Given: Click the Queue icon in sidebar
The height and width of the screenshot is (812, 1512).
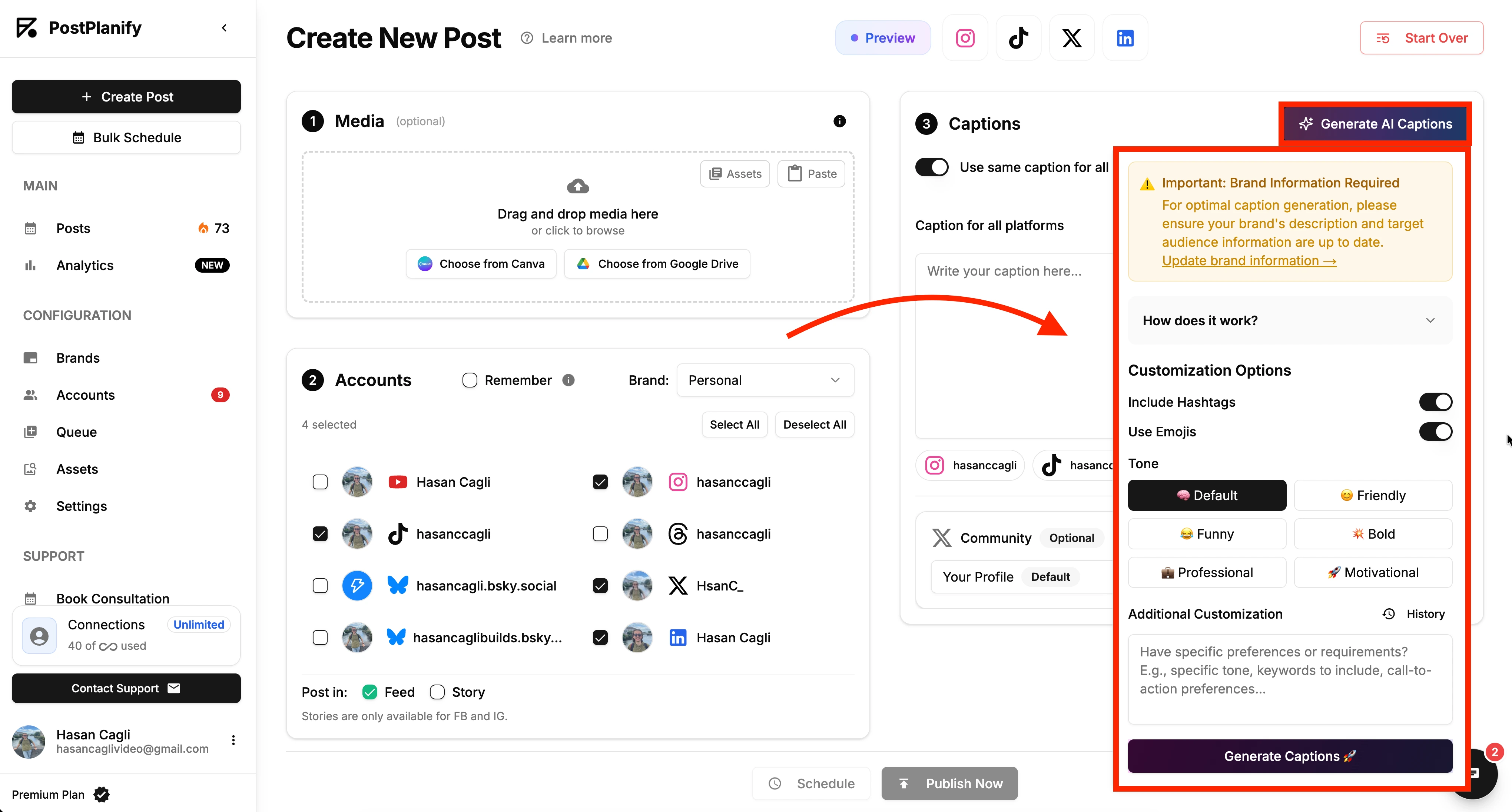Looking at the screenshot, I should click(30, 432).
